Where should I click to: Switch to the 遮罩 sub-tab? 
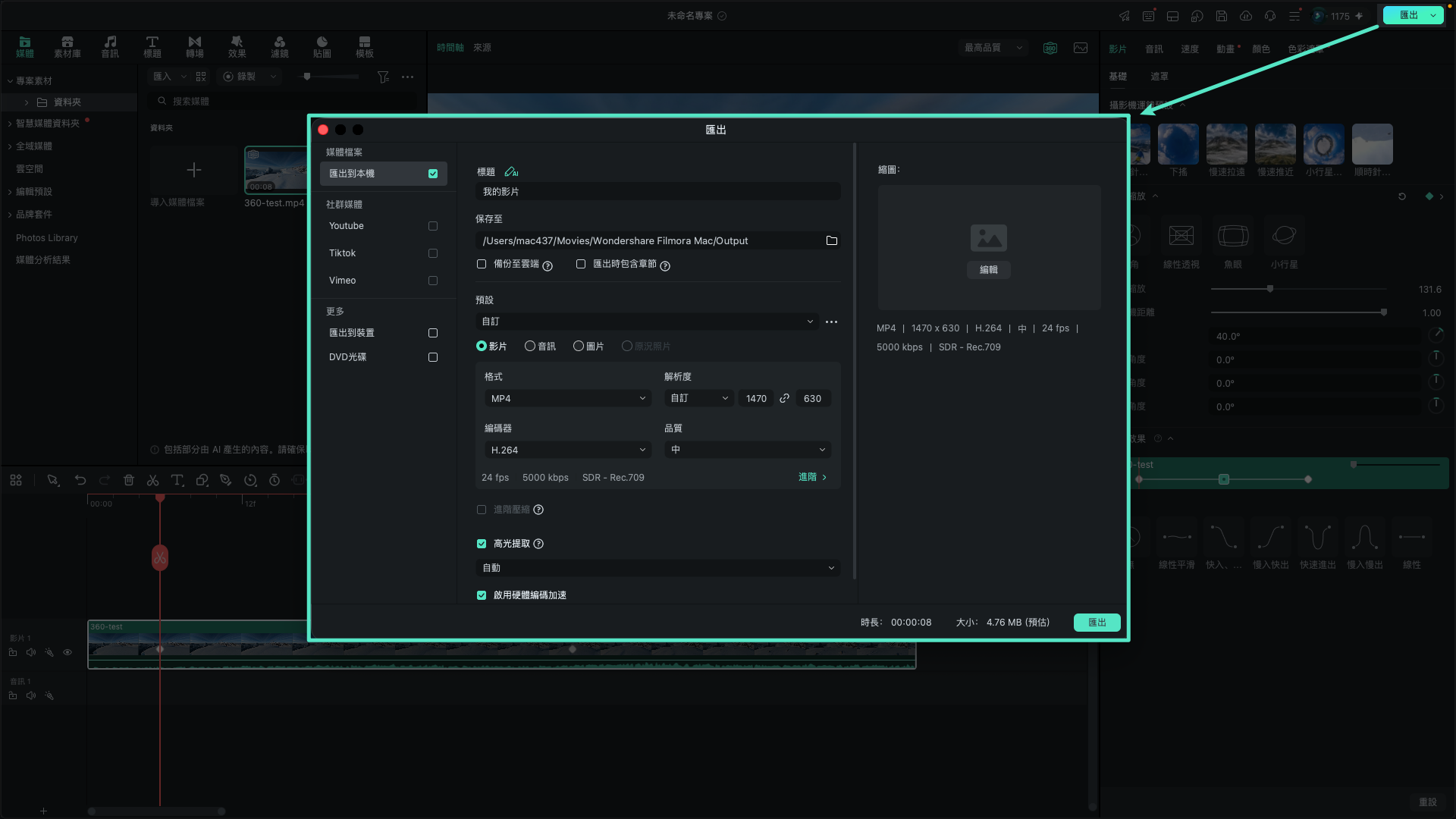click(1159, 77)
